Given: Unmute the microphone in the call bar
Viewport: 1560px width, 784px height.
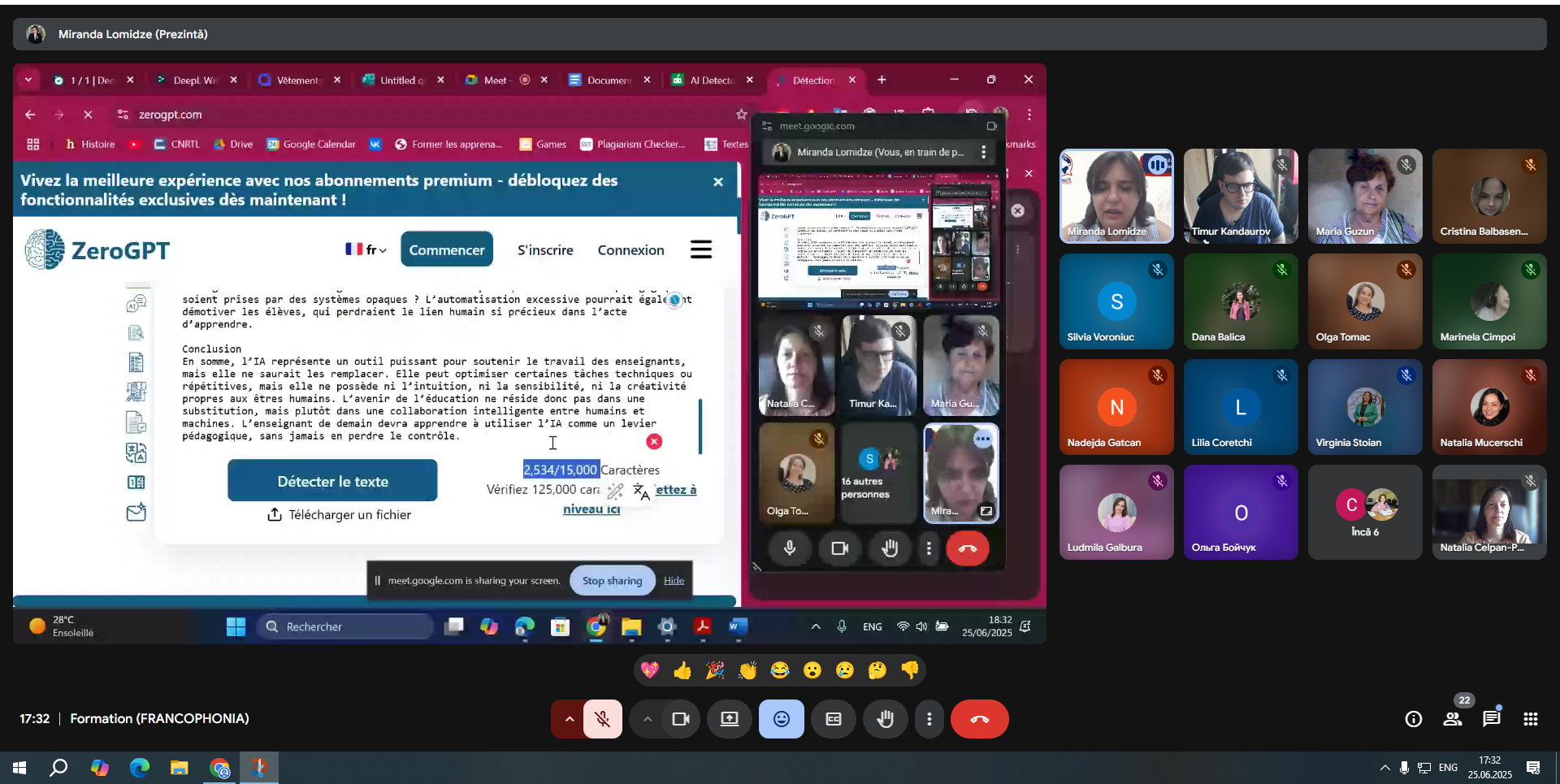Looking at the screenshot, I should [x=602, y=719].
